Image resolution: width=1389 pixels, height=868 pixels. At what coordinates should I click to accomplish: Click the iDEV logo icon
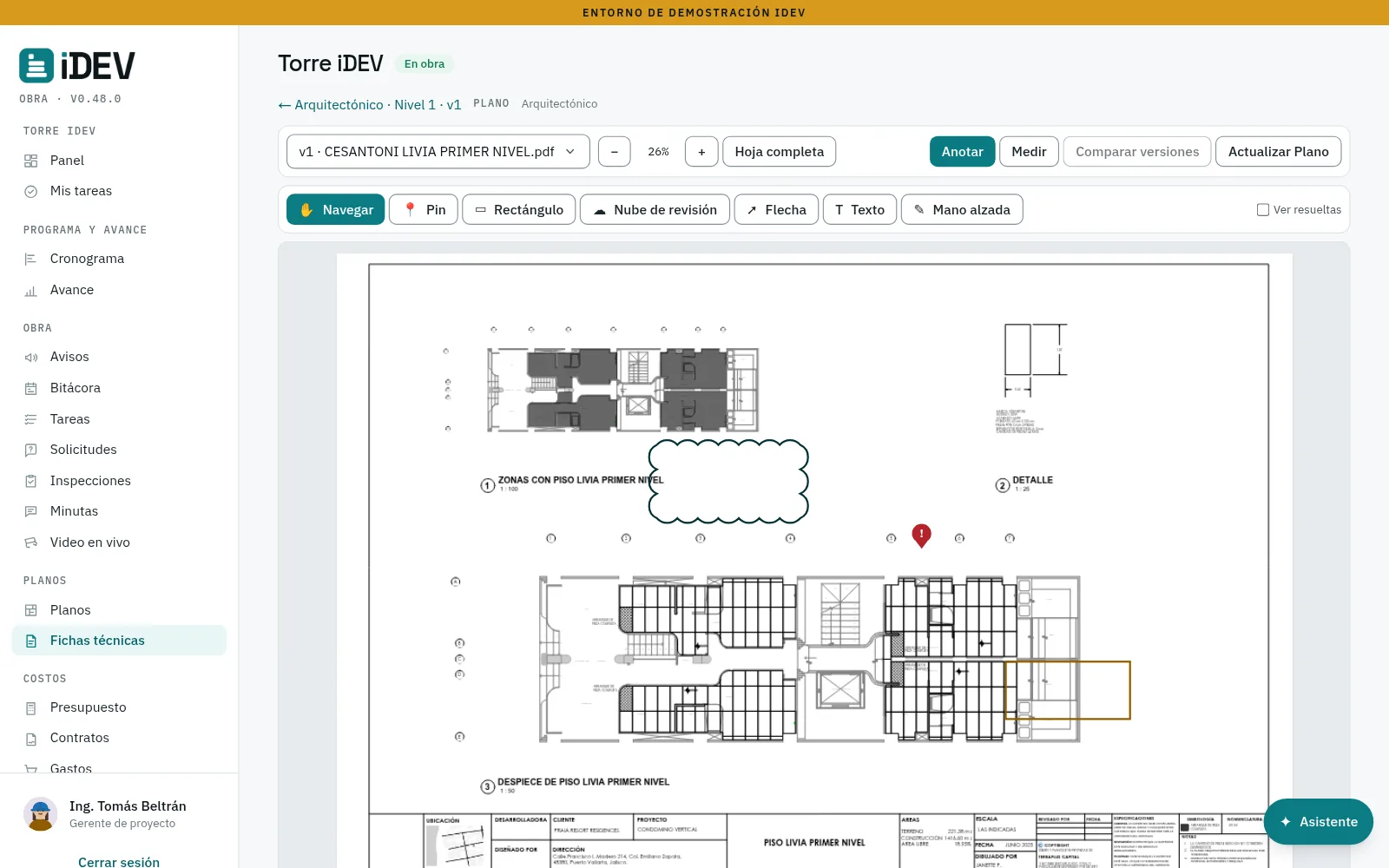[x=36, y=65]
